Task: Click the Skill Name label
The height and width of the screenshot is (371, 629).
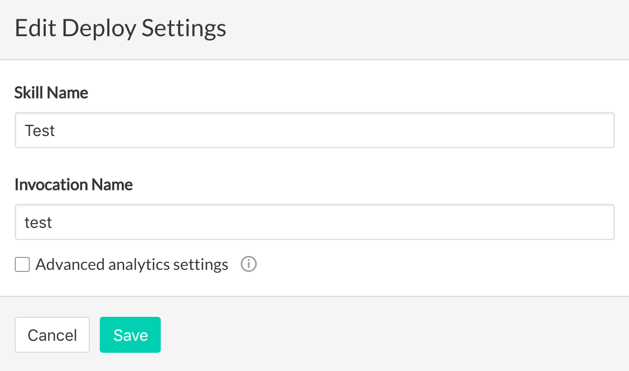Action: tap(51, 93)
